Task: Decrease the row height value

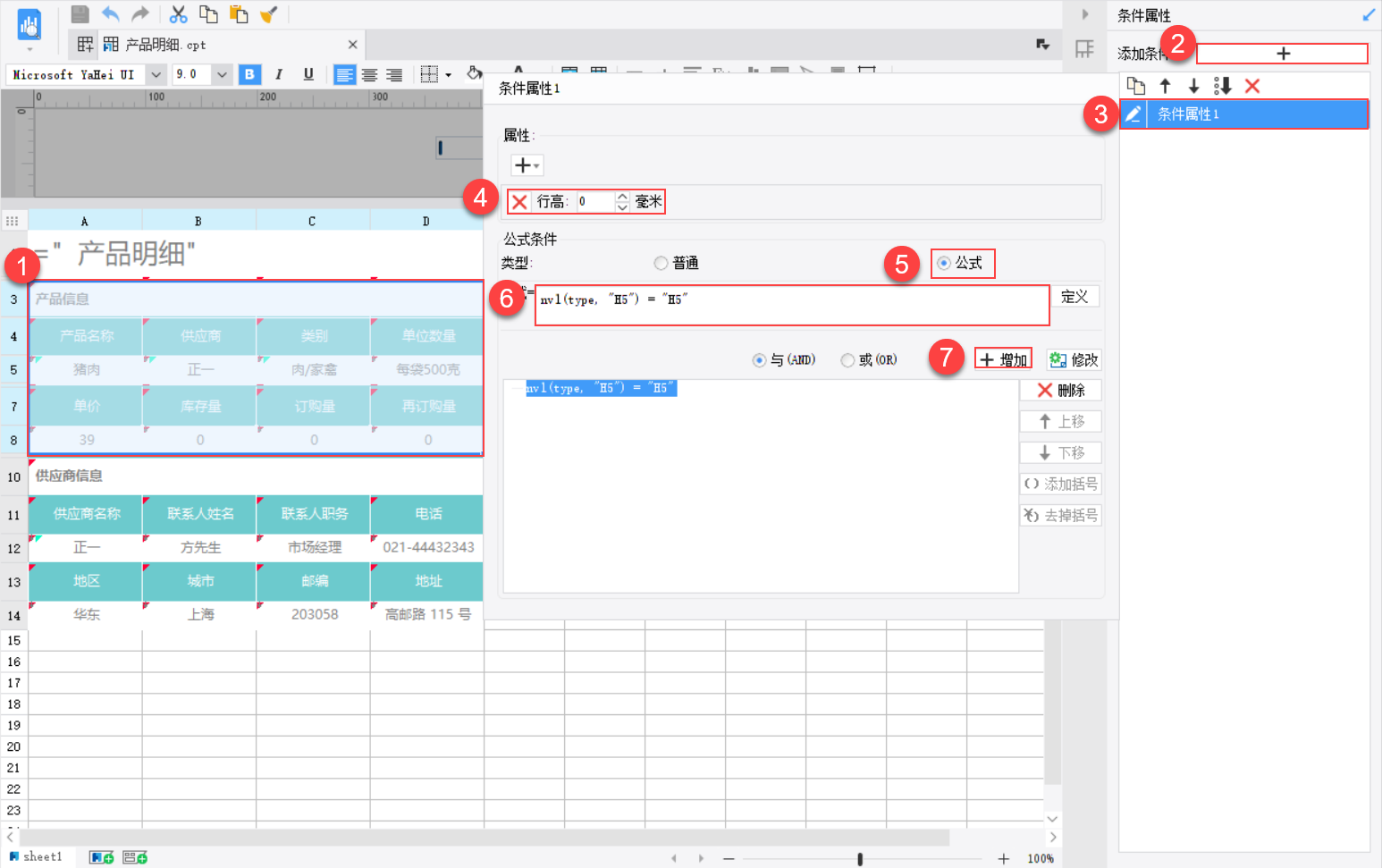Action: [622, 207]
